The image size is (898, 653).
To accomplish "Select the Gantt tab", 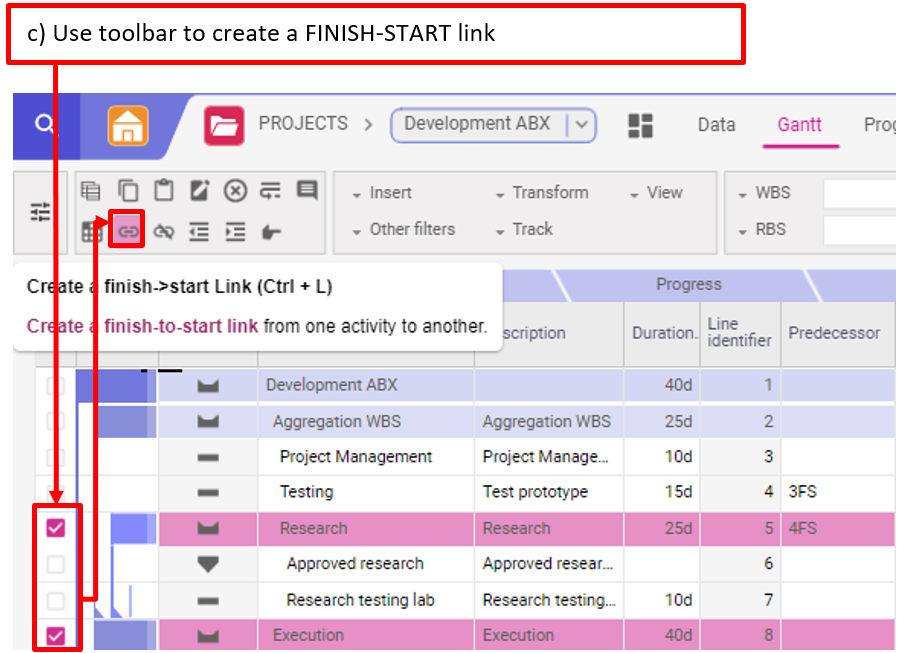I will 799,125.
